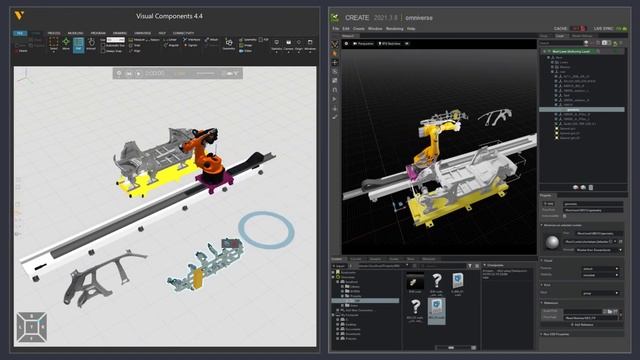The width and height of the screenshot is (640, 360).
Task: Open the RTX Real-time renderer dropdown
Action: 389,44
